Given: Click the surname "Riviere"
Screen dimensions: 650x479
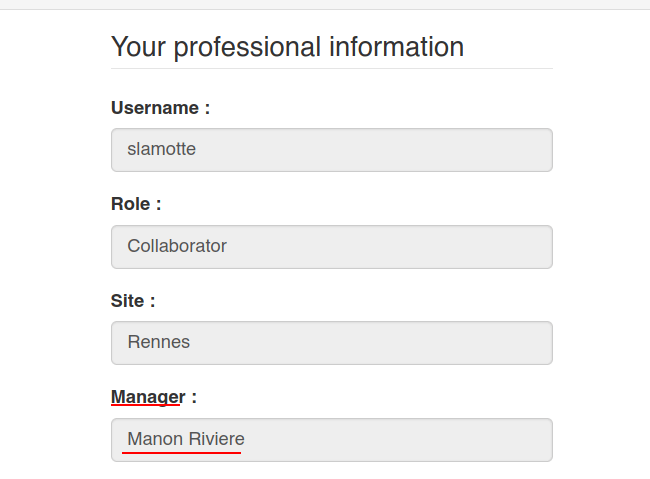Looking at the screenshot, I should click(217, 439).
